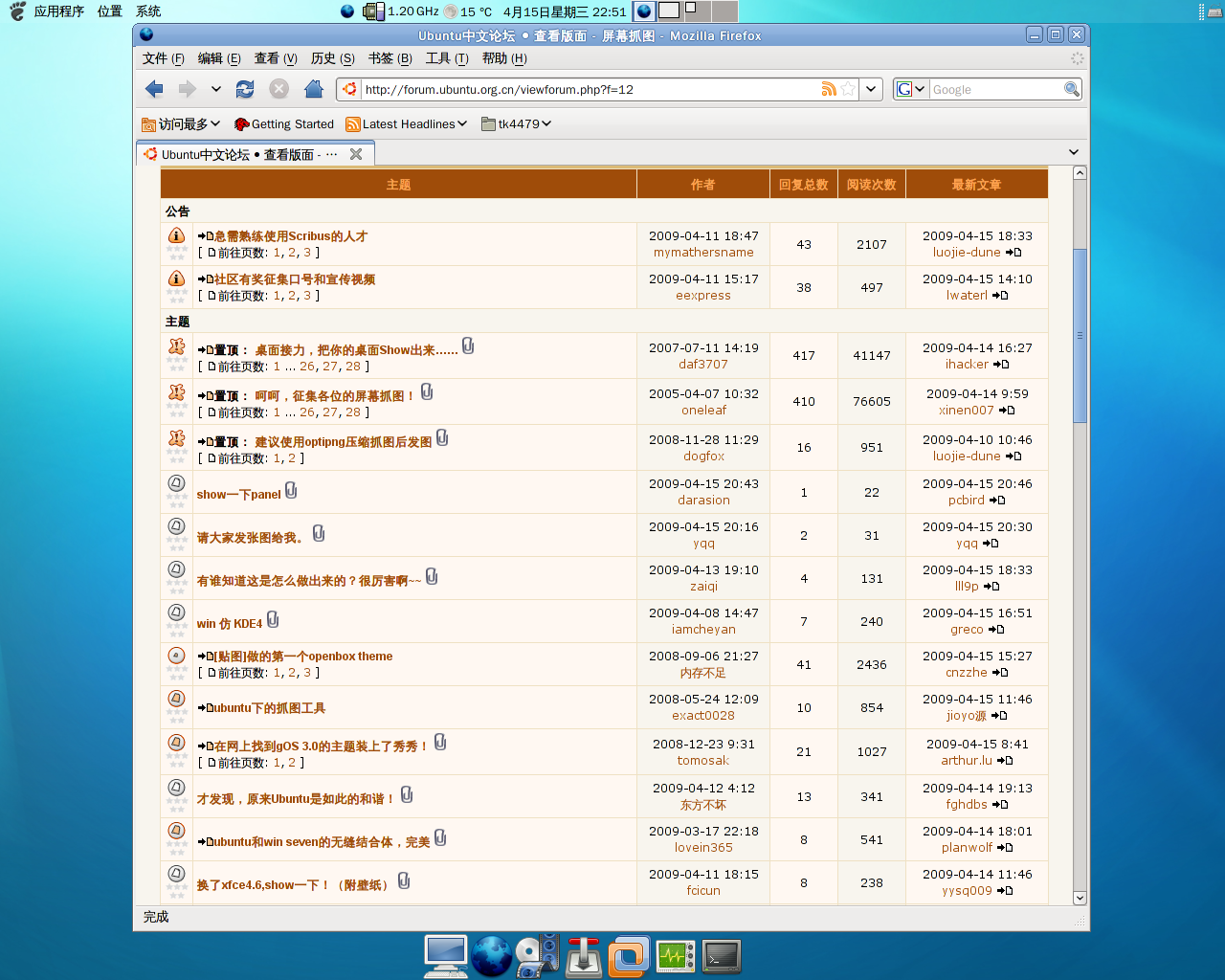Launch the terminal from the bottom dock
The height and width of the screenshot is (980, 1225).
pos(722,955)
